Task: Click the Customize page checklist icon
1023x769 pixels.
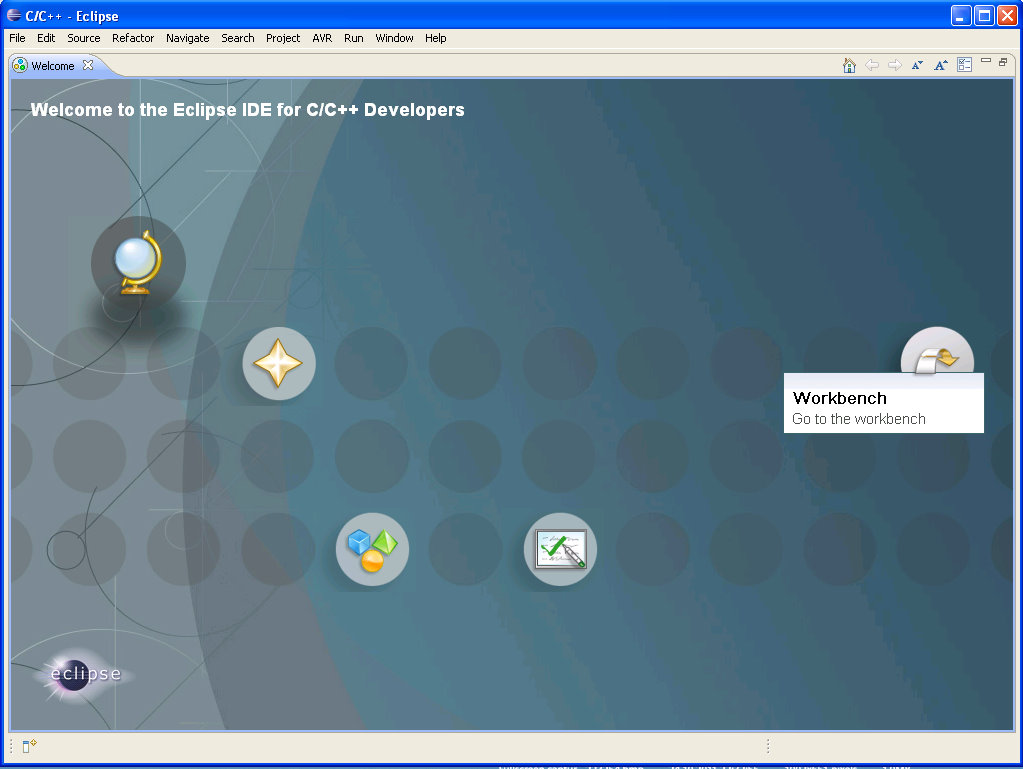Action: point(964,65)
